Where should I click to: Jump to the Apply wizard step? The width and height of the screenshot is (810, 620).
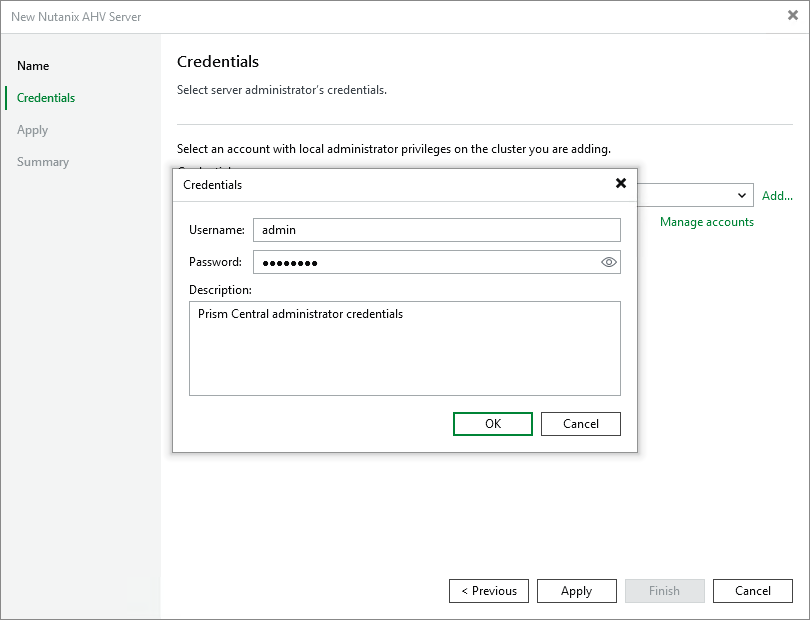tap(32, 129)
